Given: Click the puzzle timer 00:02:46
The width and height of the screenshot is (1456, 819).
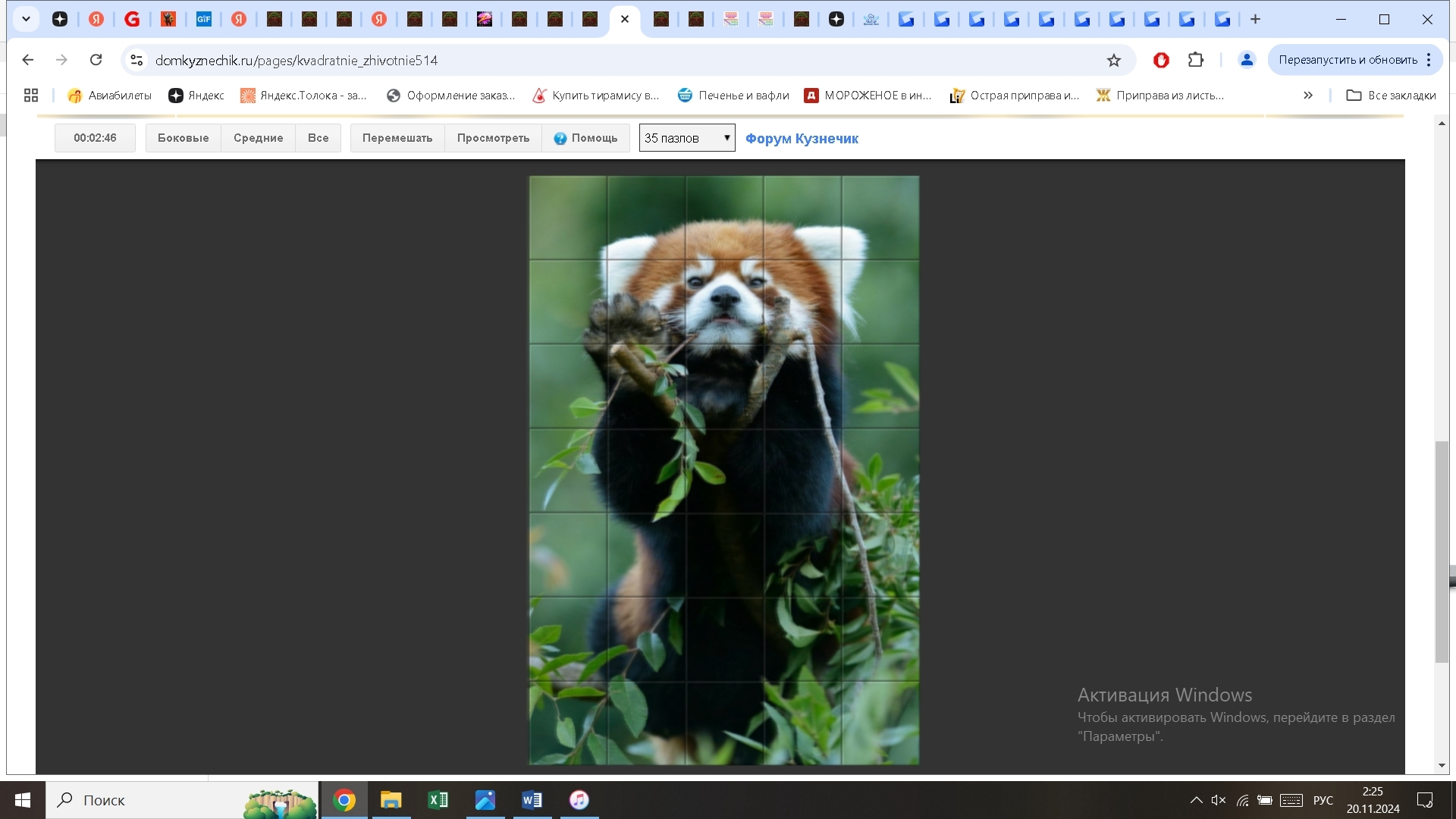Looking at the screenshot, I should (95, 138).
